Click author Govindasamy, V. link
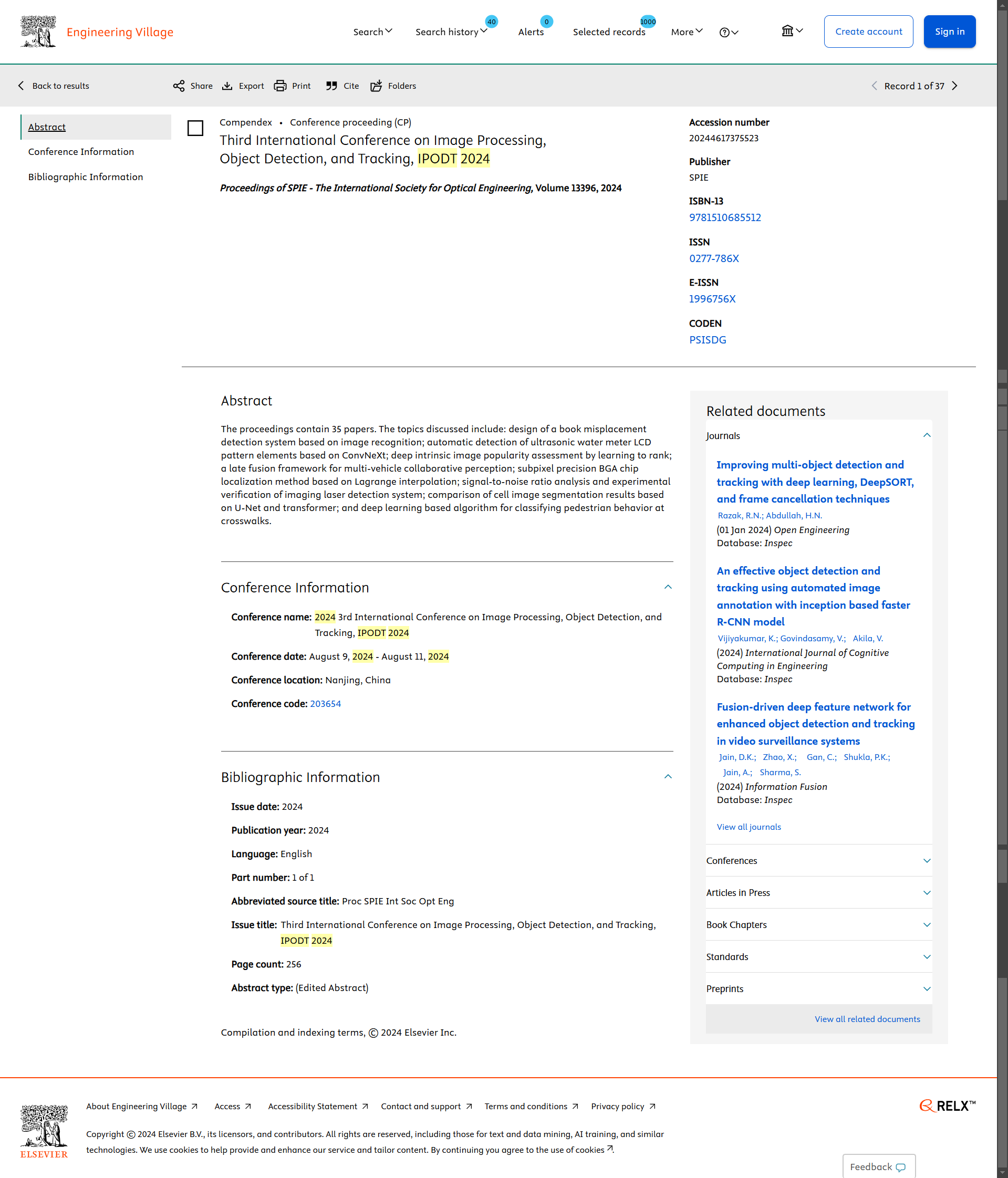This screenshot has height=1178, width=1008. pyautogui.click(x=813, y=639)
